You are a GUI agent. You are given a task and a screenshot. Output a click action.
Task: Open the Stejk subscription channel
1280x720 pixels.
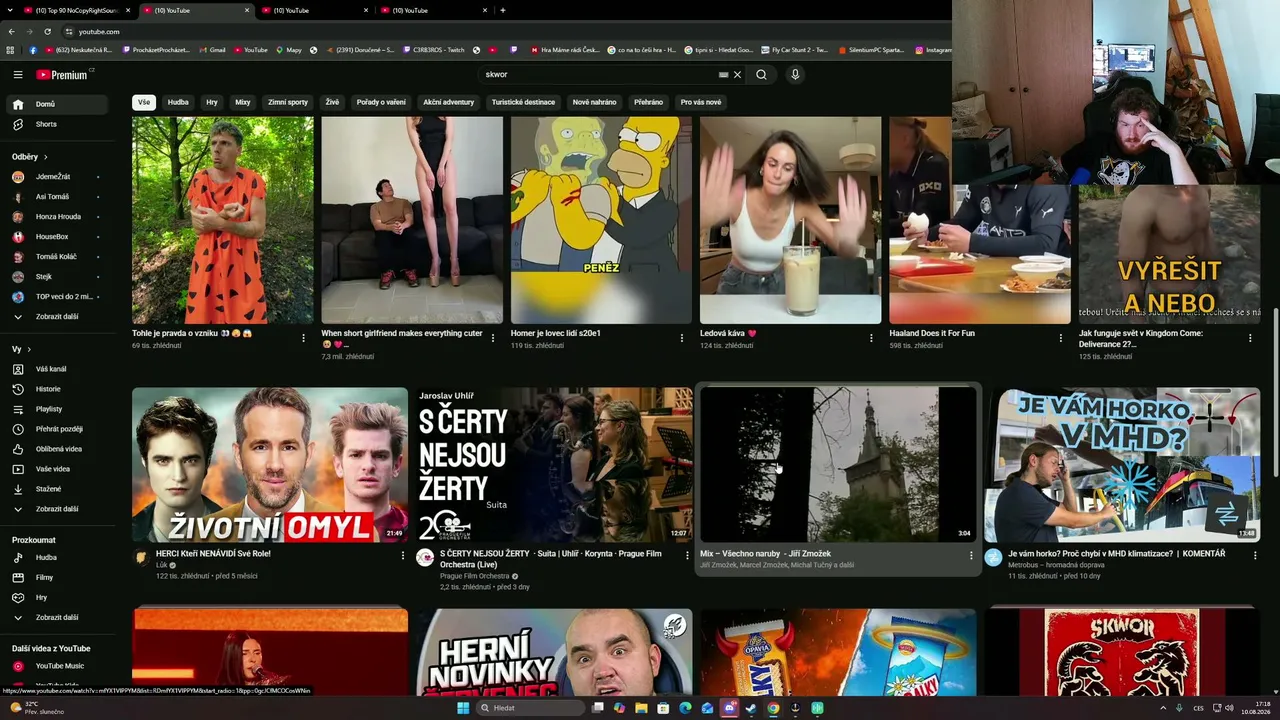[58, 277]
